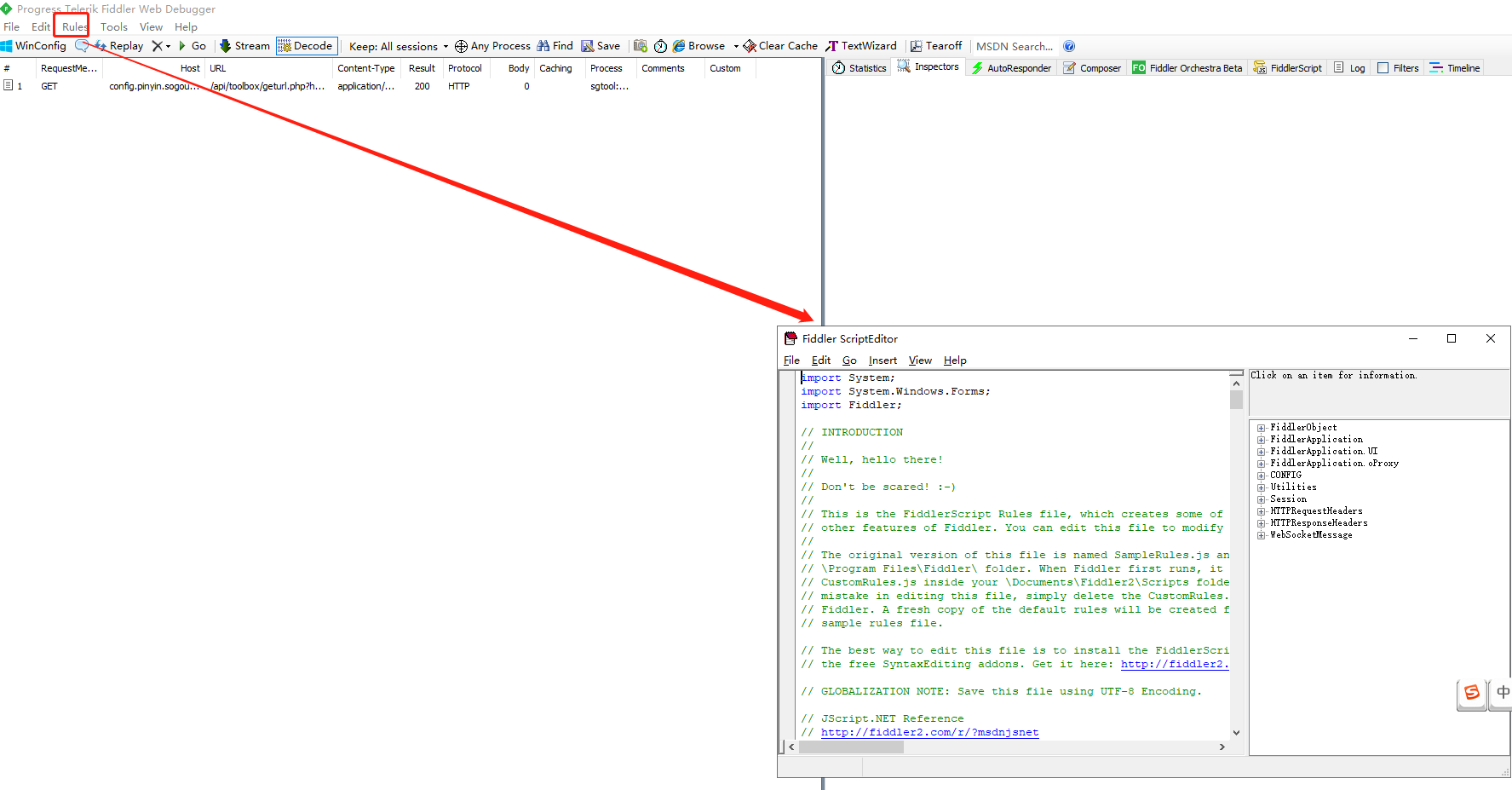Open the Browse dropdown arrow
1512x790 pixels.
click(x=736, y=47)
